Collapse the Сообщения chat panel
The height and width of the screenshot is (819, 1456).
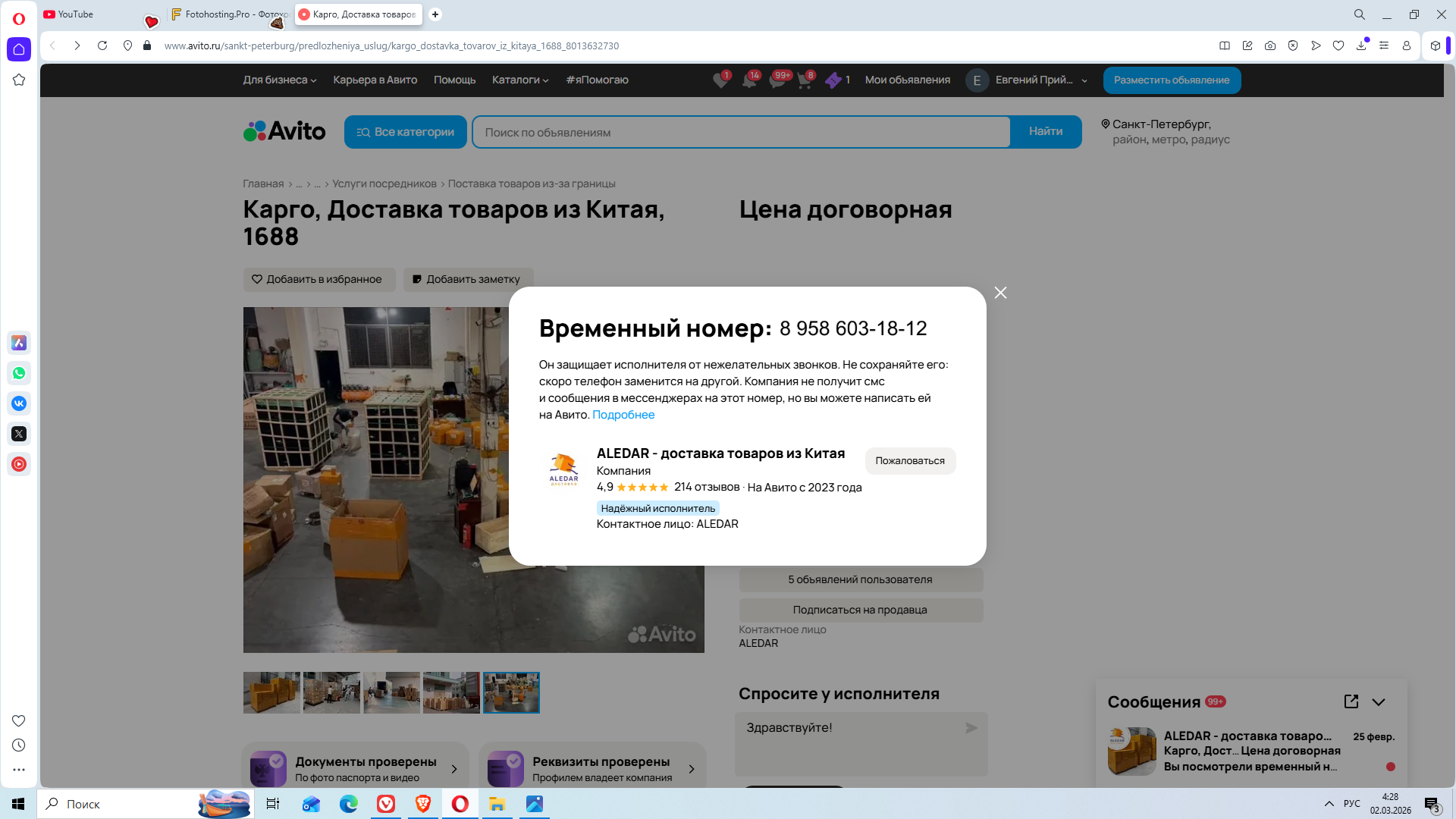1379,701
